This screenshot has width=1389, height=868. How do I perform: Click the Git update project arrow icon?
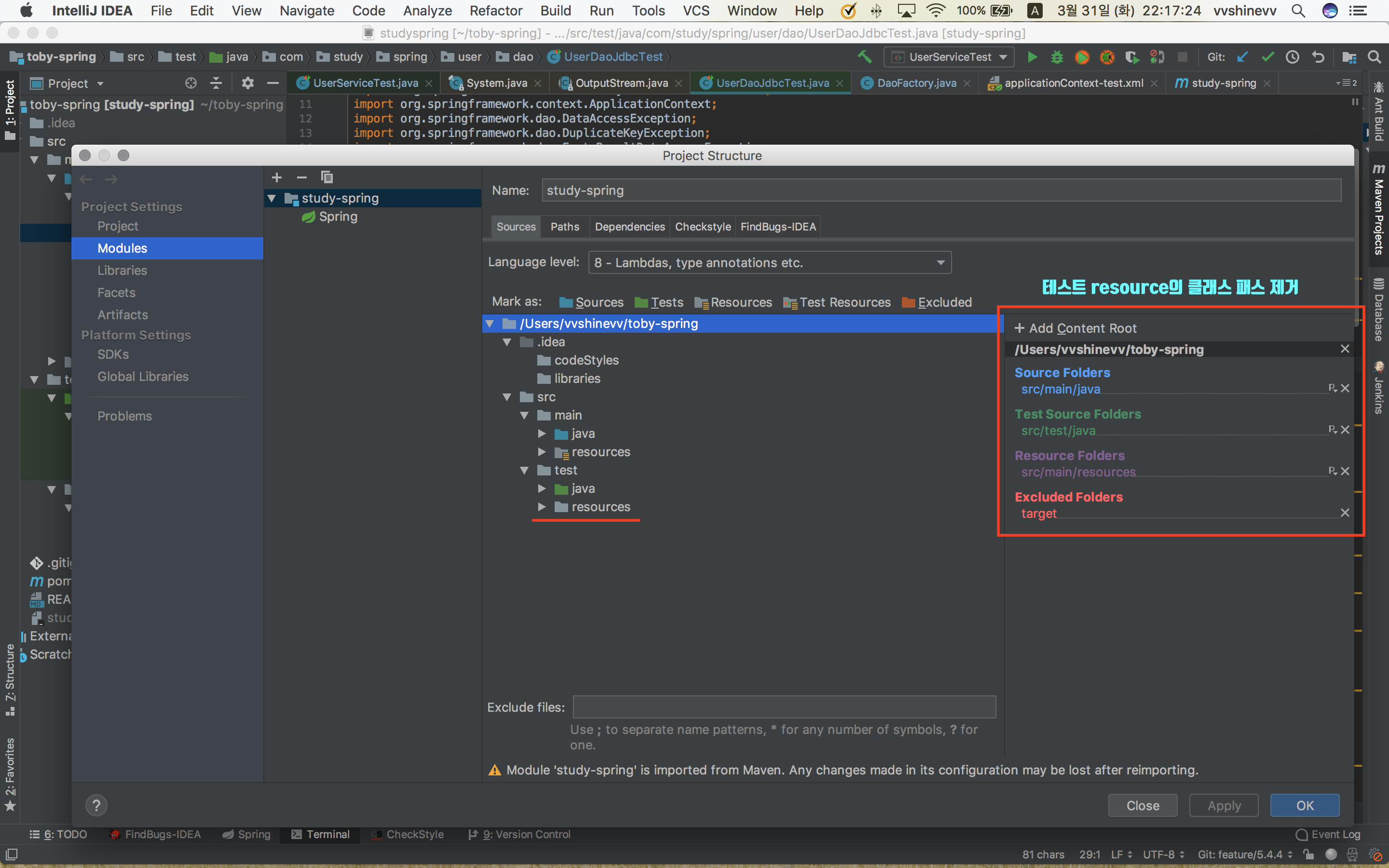pyautogui.click(x=1243, y=57)
